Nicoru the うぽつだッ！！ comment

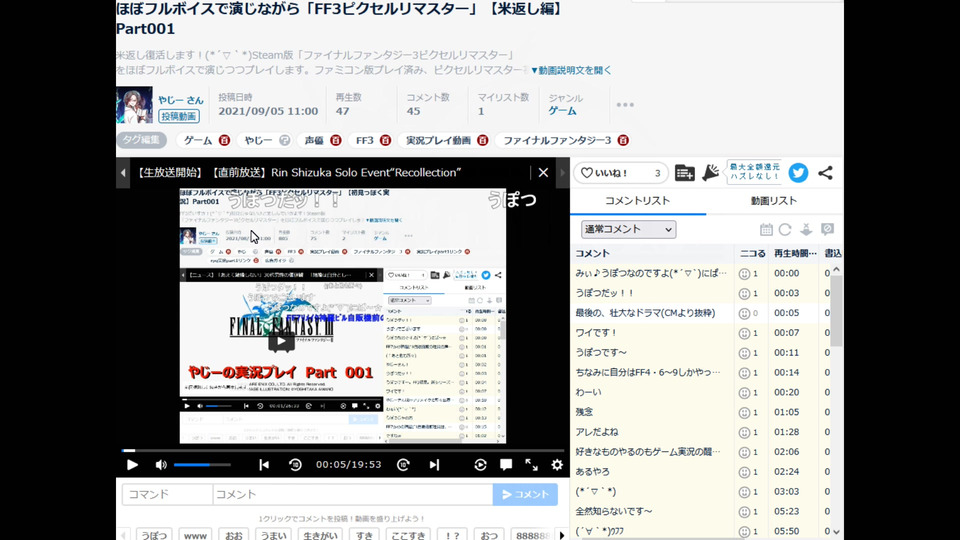pyautogui.click(x=744, y=294)
